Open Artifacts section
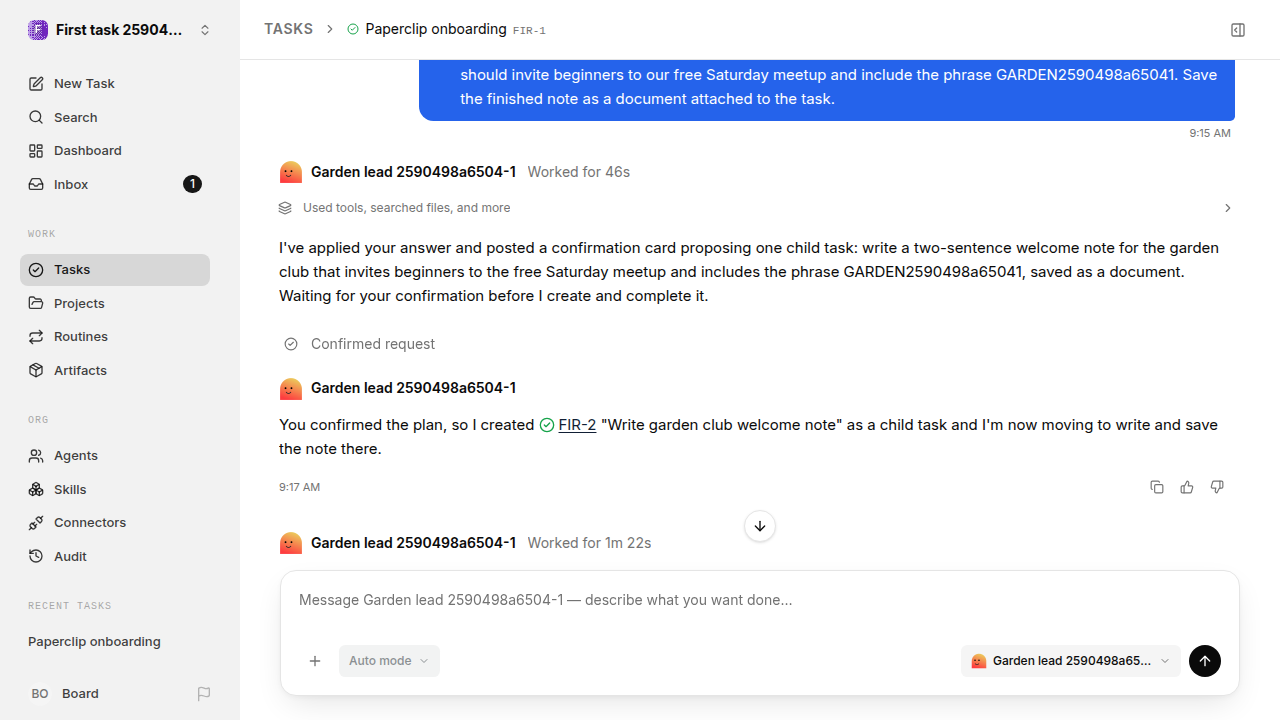 pyautogui.click(x=115, y=370)
